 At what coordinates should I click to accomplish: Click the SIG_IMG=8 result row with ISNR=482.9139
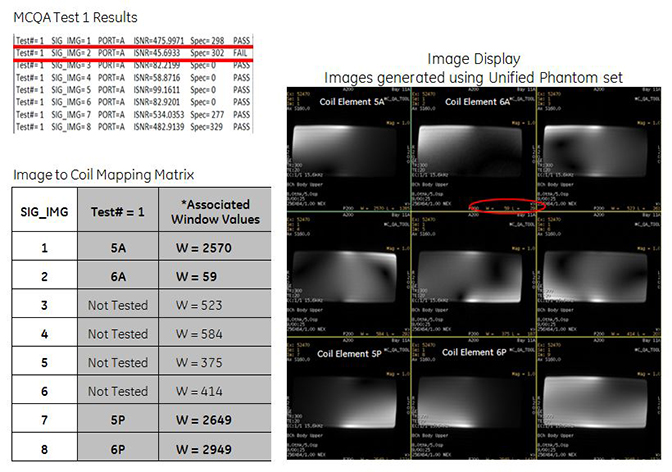coord(134,128)
